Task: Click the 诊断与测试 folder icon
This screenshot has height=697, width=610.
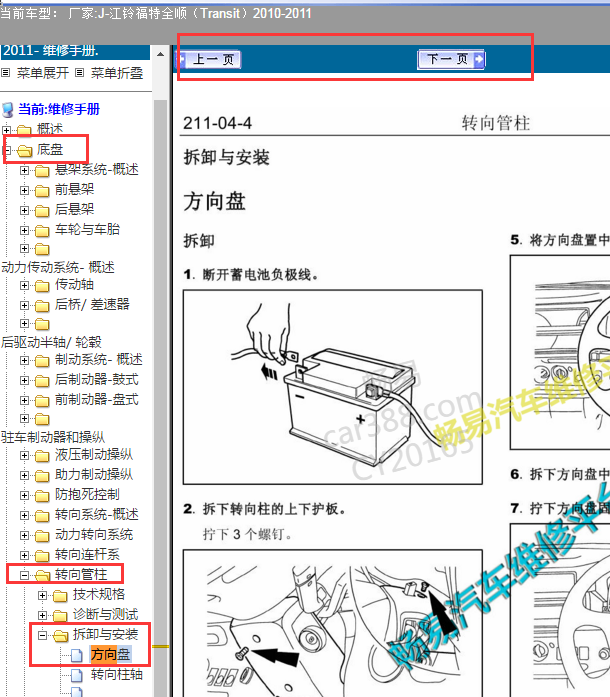Action: [60, 616]
